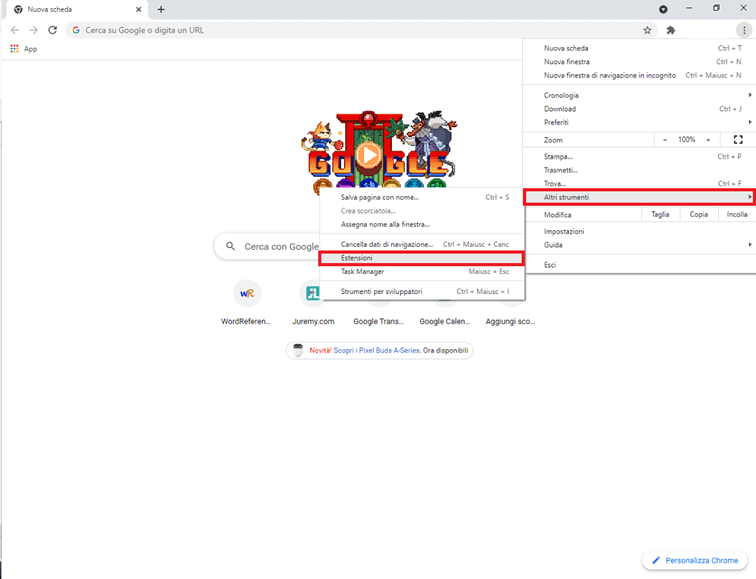This screenshot has height=579, width=756.
Task: Reload the page with refresh icon
Action: point(53,30)
